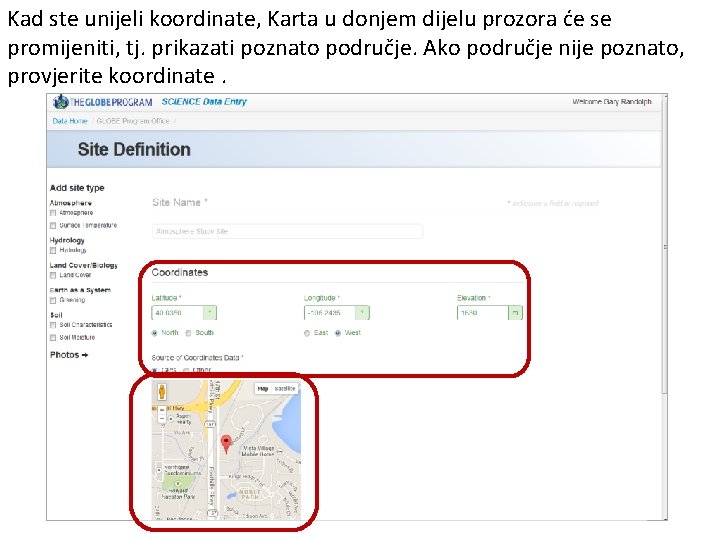
Task: Click the Latitude degree unit button
Action: 210,313
